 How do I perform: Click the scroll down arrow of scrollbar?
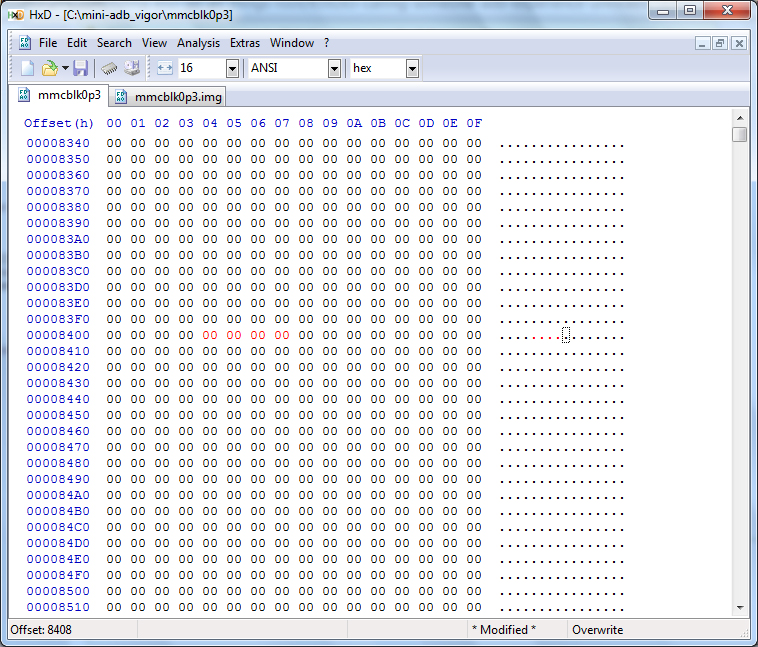click(x=740, y=606)
